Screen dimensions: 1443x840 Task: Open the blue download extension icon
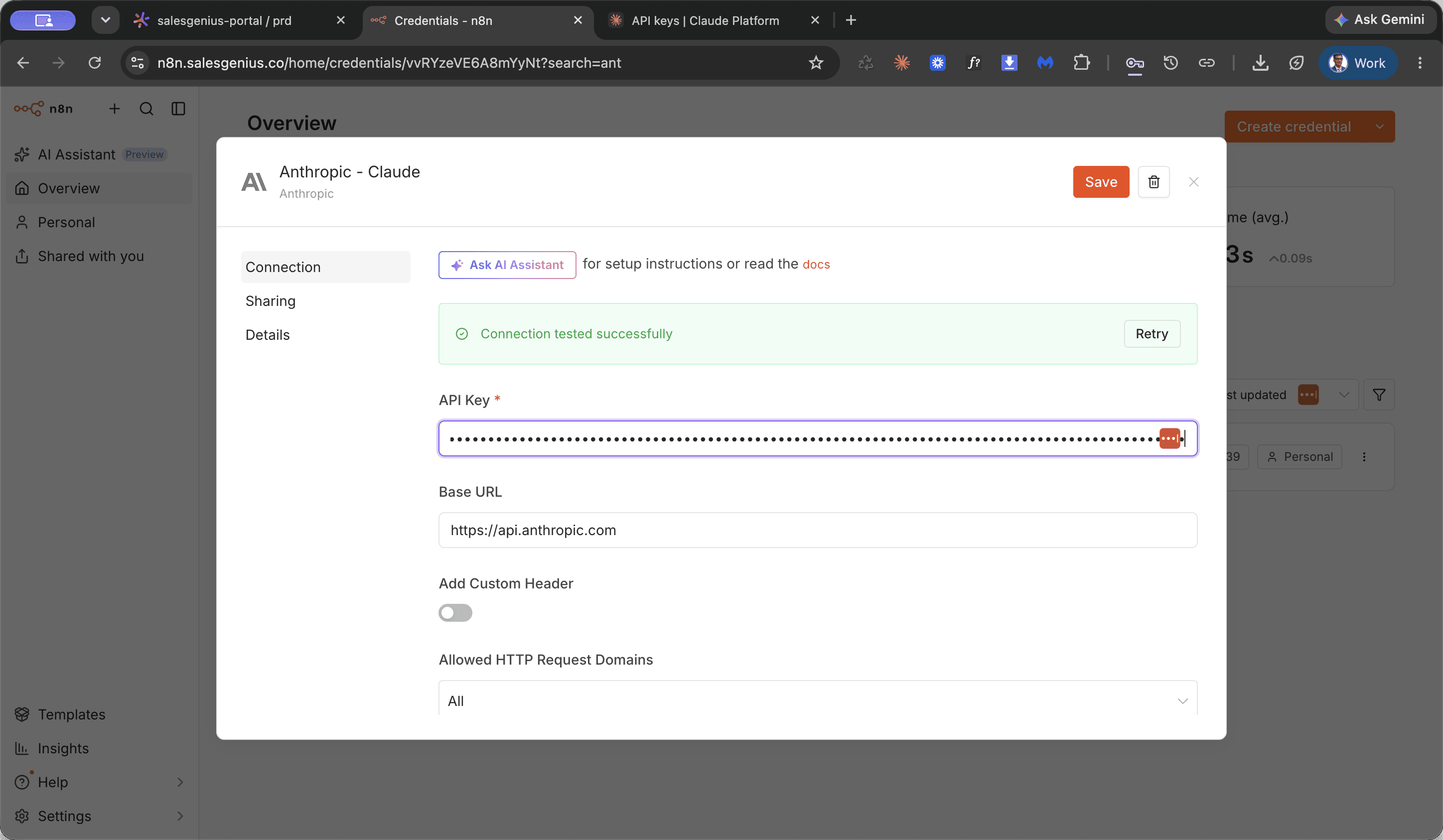coord(1009,62)
